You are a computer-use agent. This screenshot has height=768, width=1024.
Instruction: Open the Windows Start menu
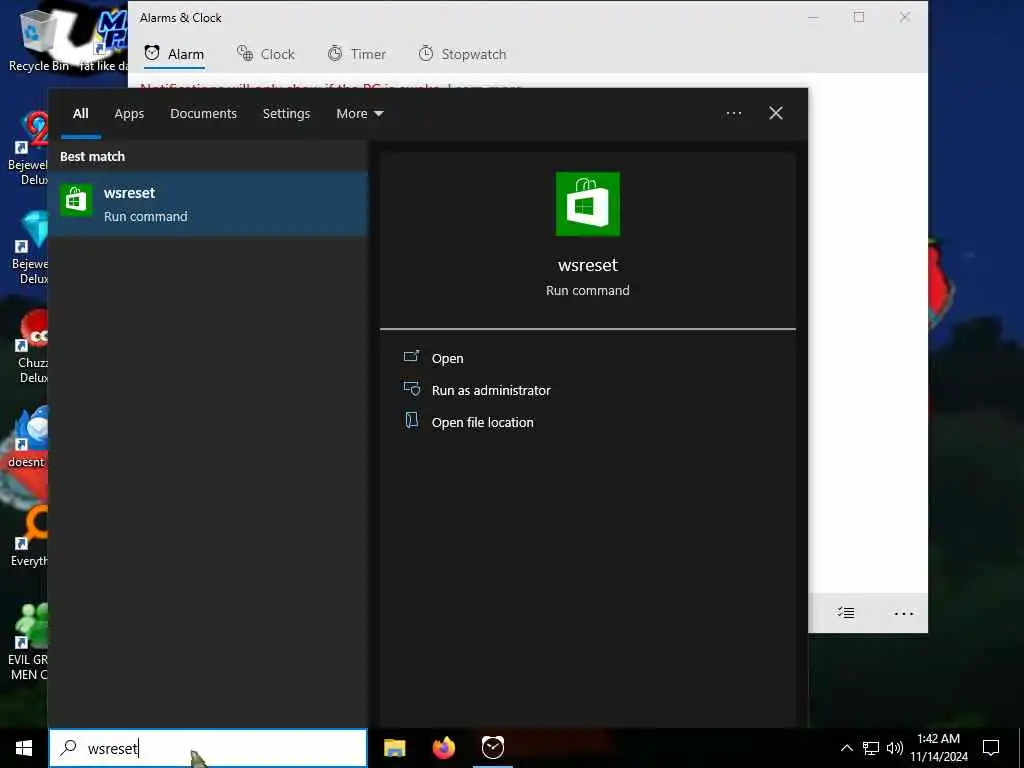pos(24,748)
